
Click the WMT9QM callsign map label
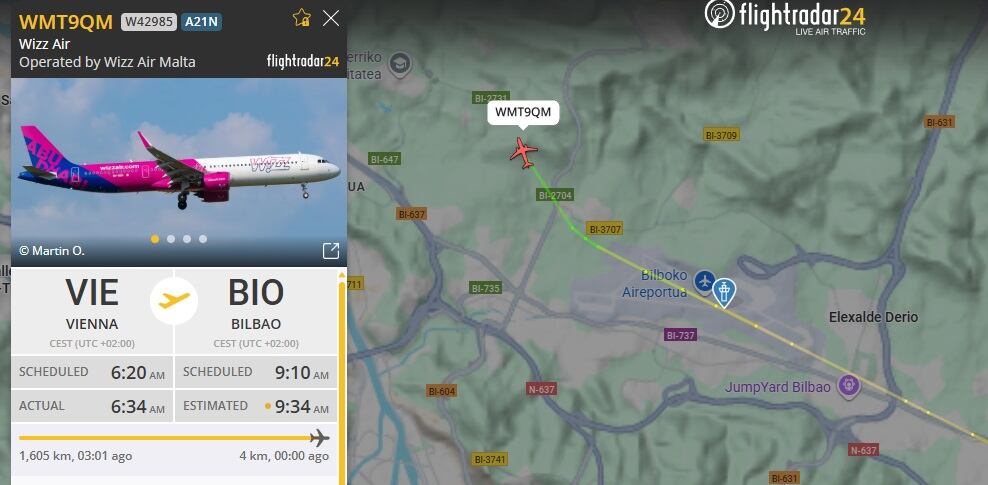523,113
